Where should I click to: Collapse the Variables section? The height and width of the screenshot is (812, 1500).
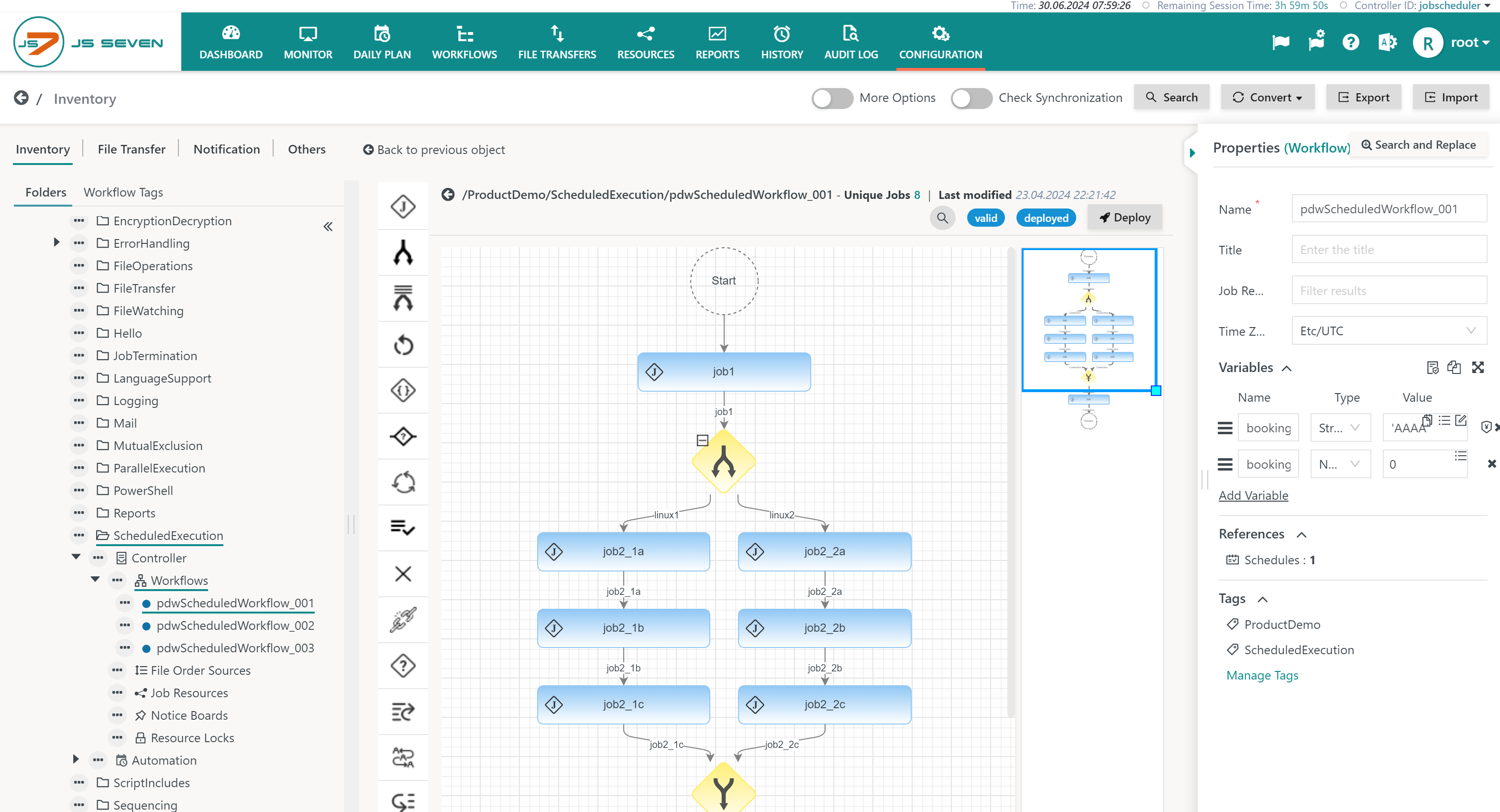[1286, 368]
